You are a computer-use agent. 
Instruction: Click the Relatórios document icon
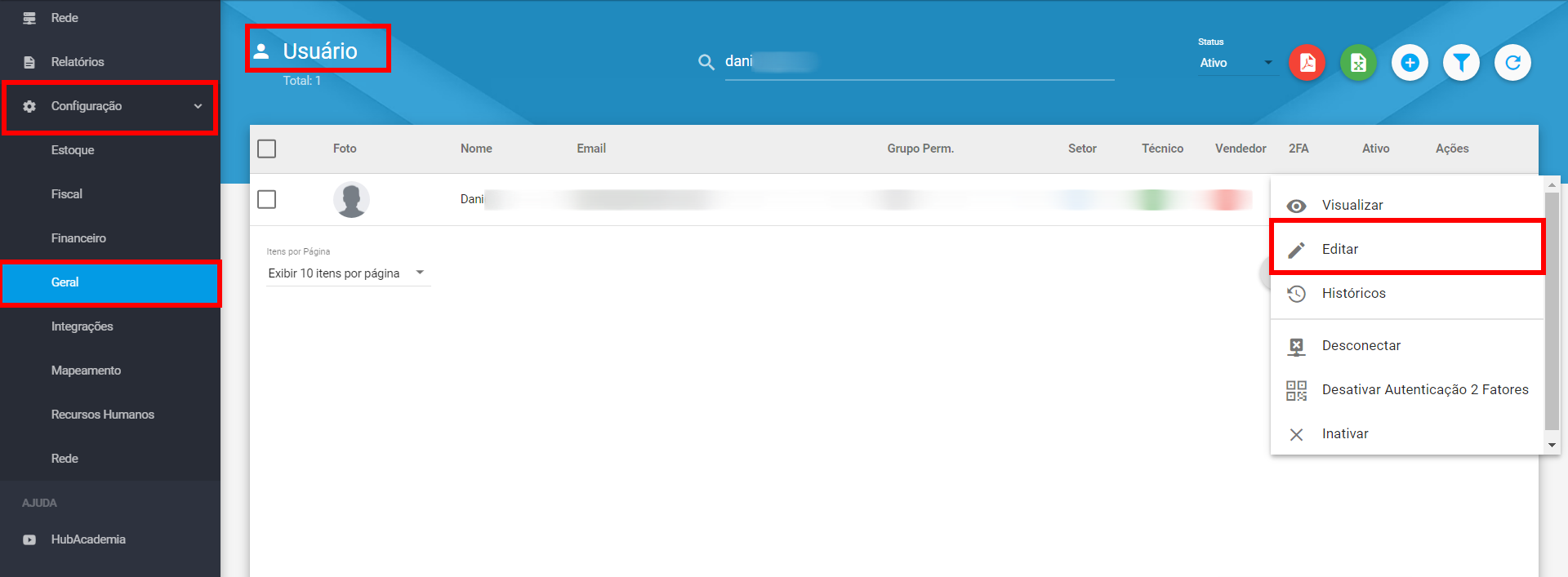29,62
